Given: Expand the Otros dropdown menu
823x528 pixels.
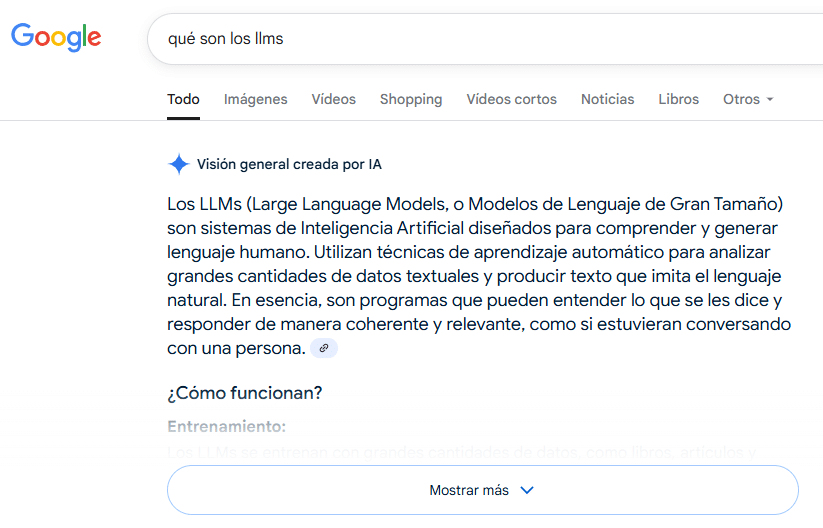Looking at the screenshot, I should click(748, 99).
